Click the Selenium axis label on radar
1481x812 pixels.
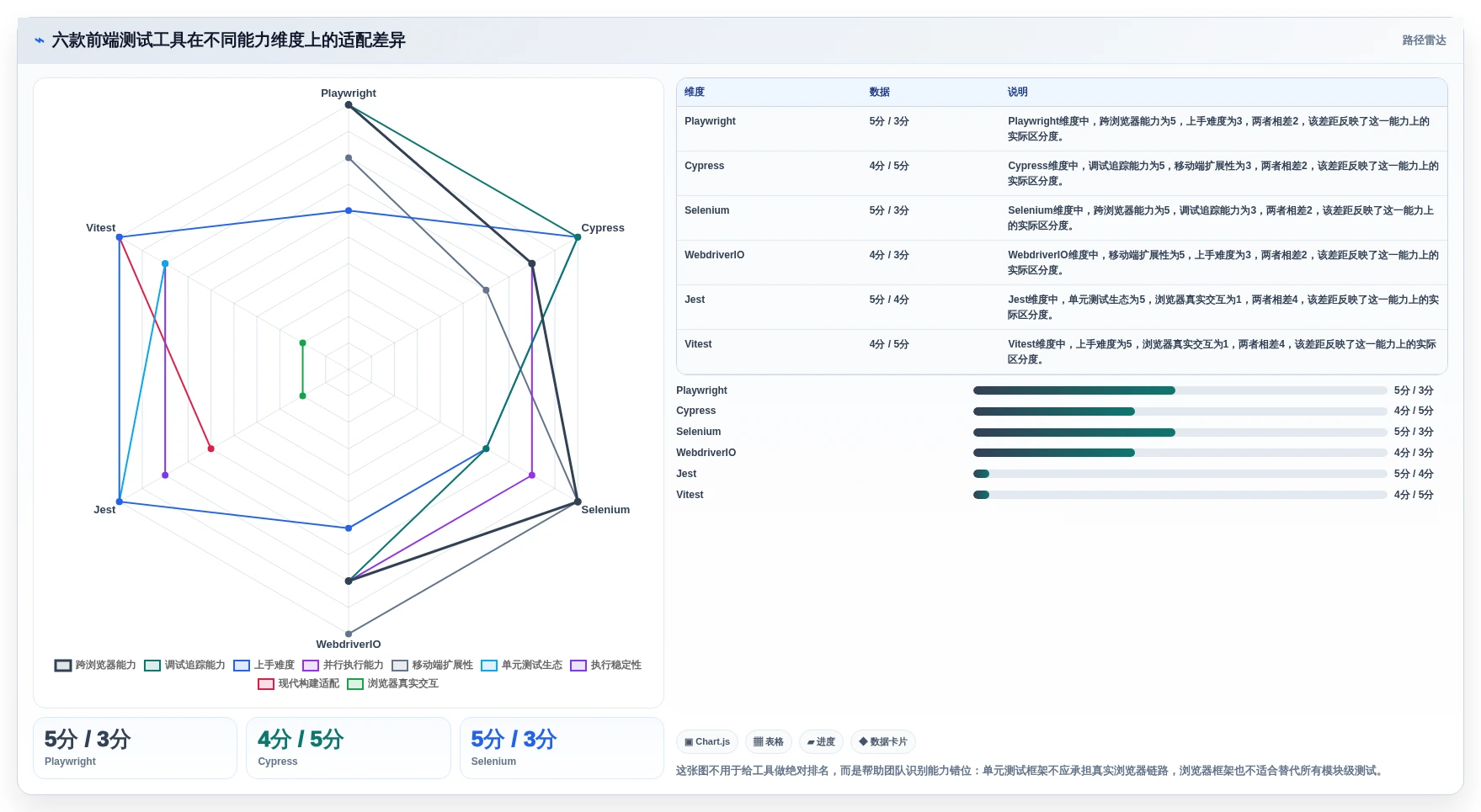[x=605, y=510]
